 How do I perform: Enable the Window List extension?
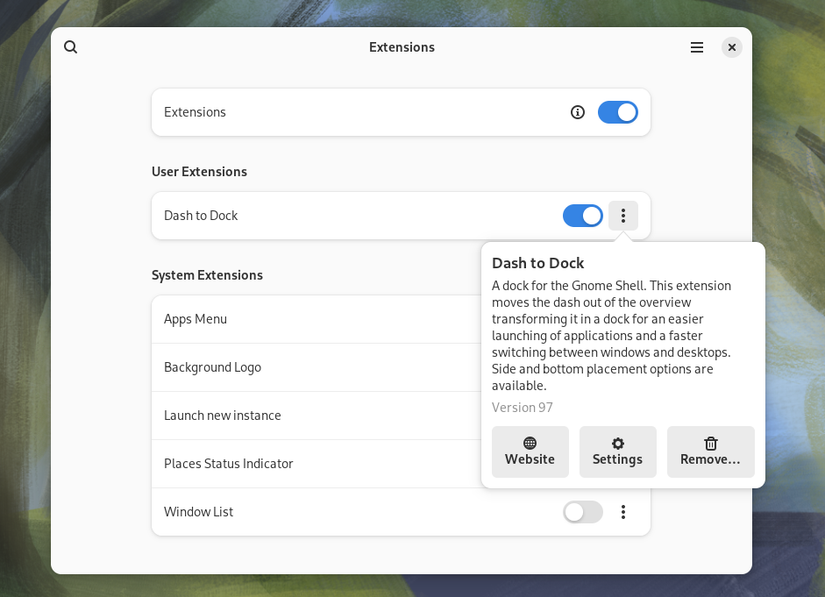click(582, 512)
